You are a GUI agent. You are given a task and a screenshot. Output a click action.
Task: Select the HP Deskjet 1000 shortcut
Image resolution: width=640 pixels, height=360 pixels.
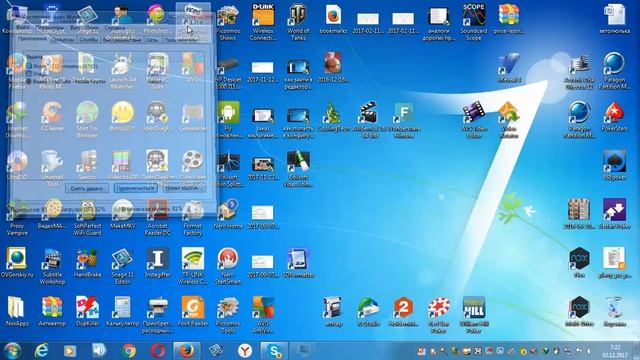(x=228, y=71)
